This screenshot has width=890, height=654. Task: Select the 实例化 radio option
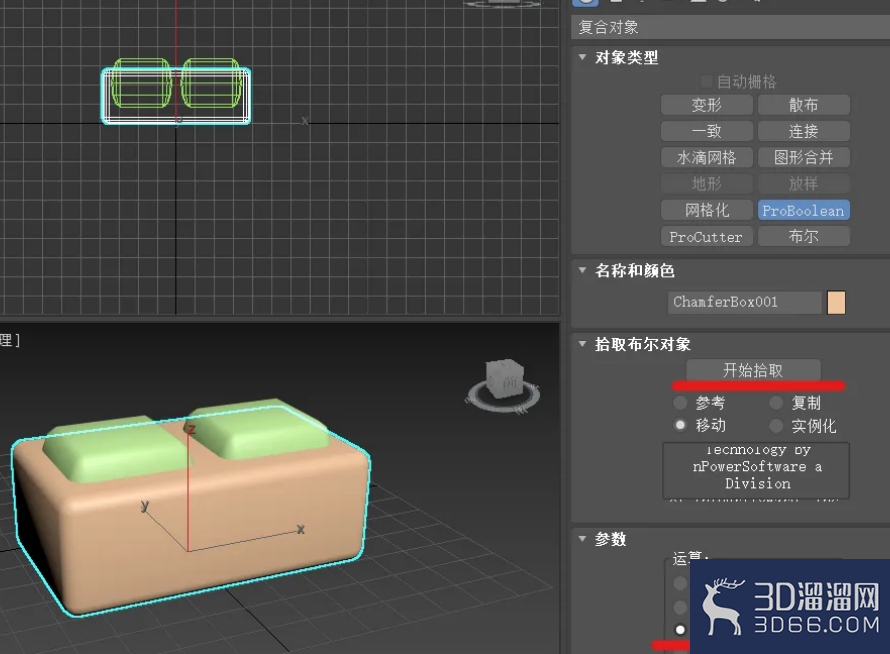click(776, 425)
